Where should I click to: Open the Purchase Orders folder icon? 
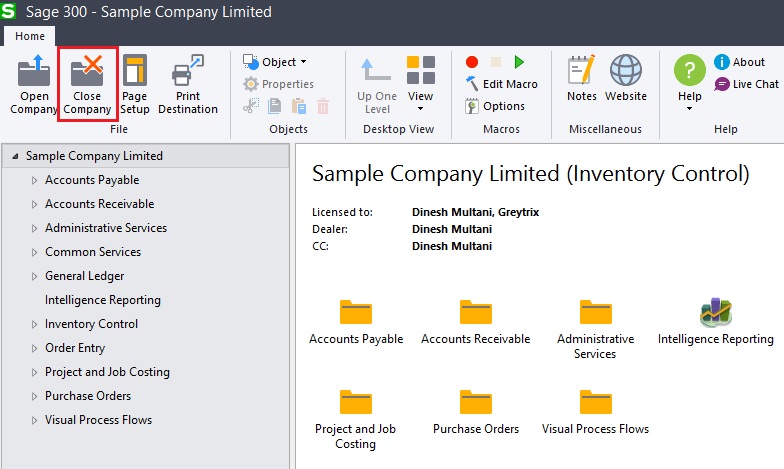point(476,402)
